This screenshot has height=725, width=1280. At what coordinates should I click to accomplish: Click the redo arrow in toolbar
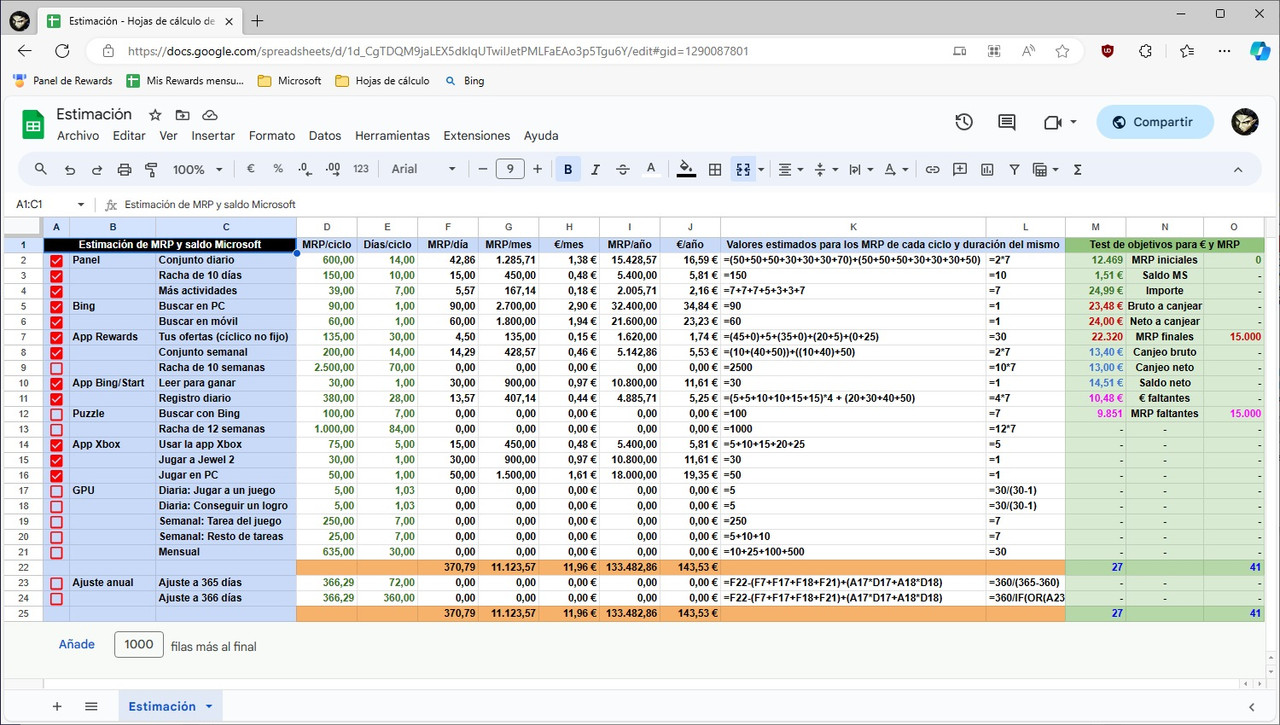(x=97, y=169)
